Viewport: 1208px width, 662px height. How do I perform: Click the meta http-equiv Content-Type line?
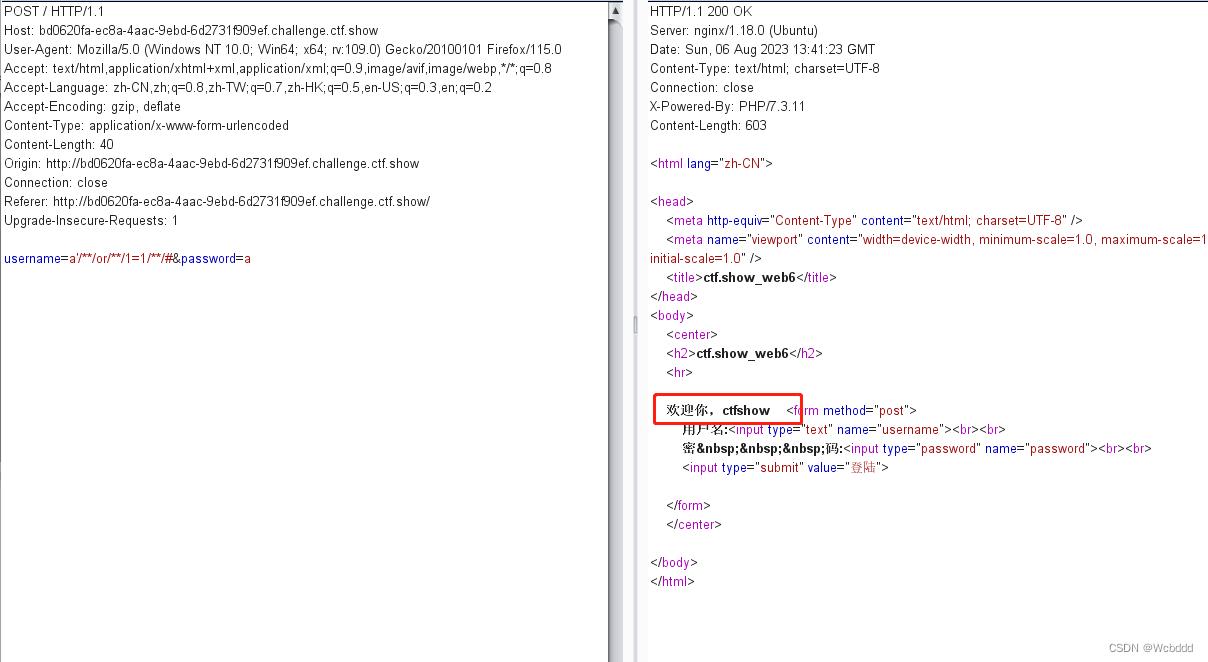875,220
